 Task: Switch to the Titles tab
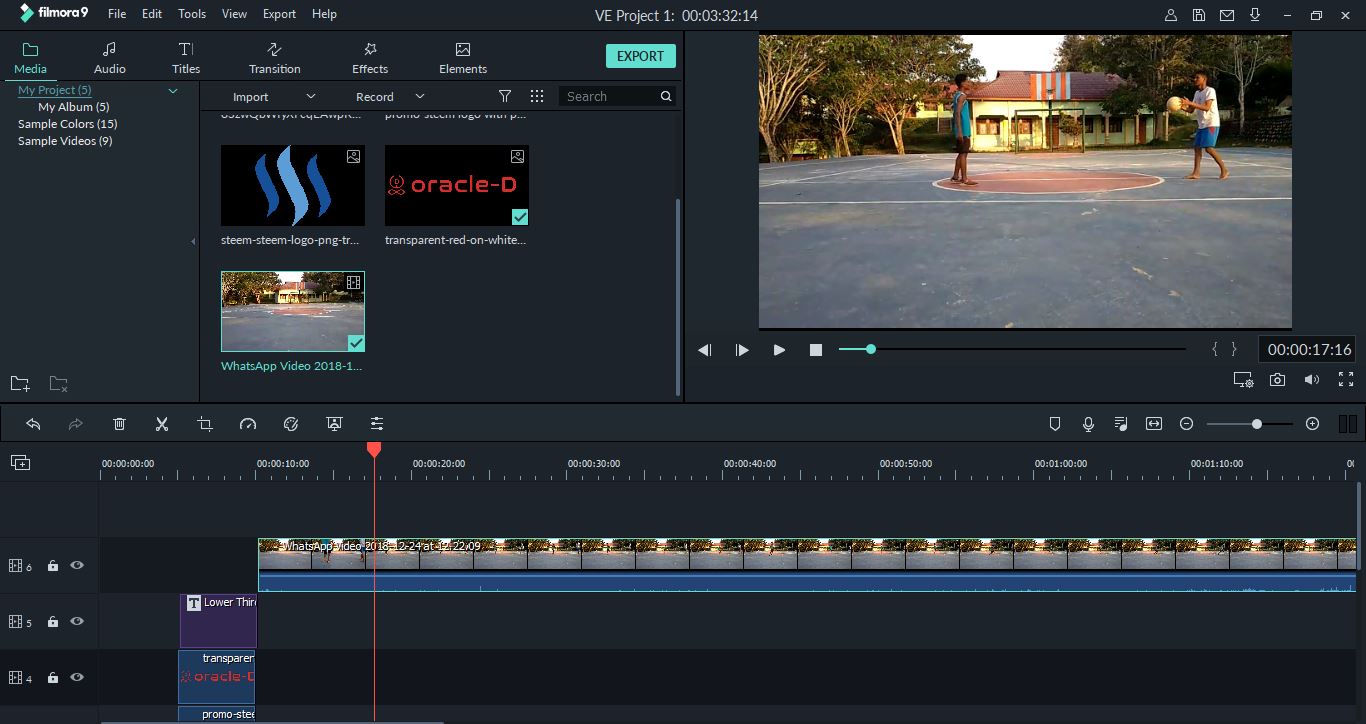186,58
